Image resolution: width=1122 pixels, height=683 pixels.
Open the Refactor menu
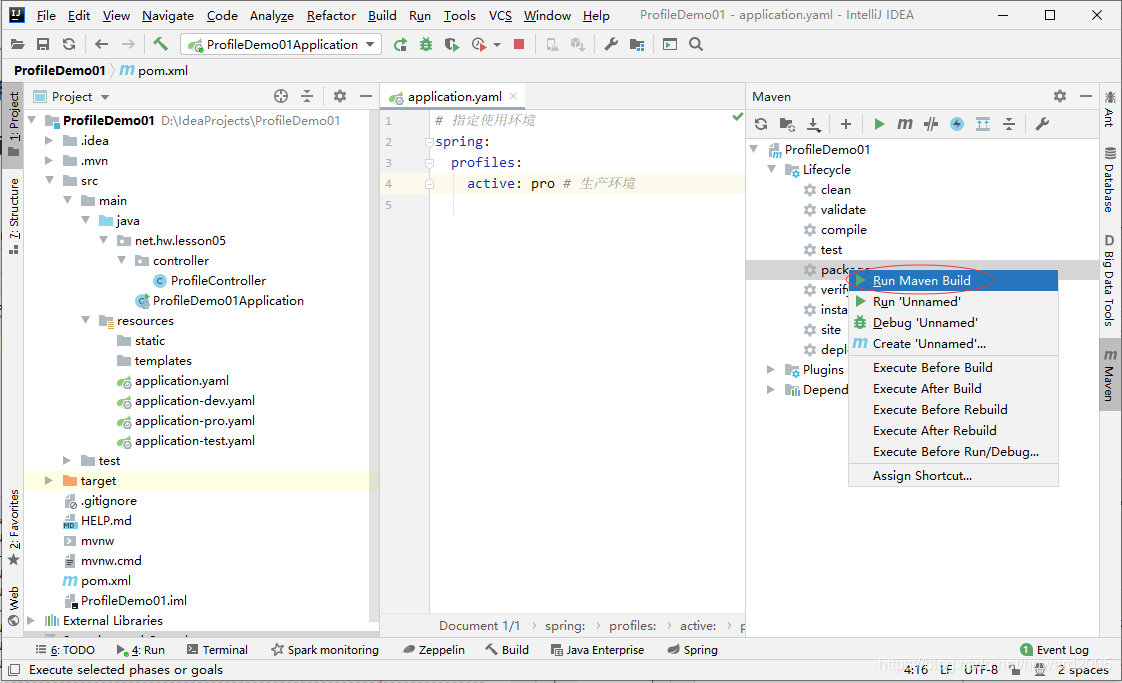point(331,15)
